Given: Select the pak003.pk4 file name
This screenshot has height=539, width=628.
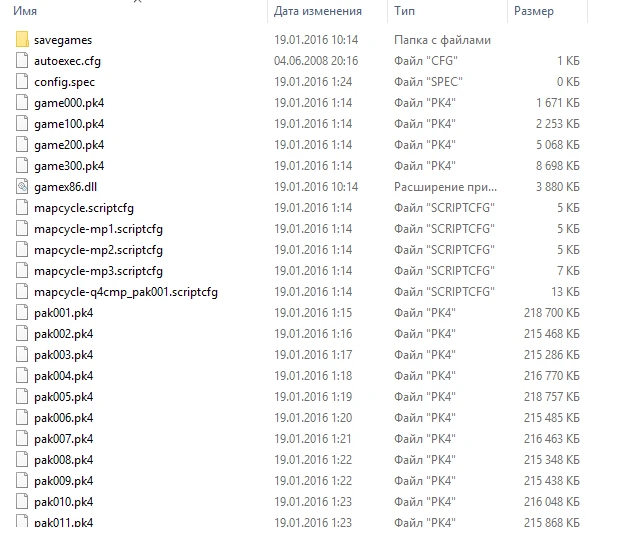Looking at the screenshot, I should click(63, 355).
